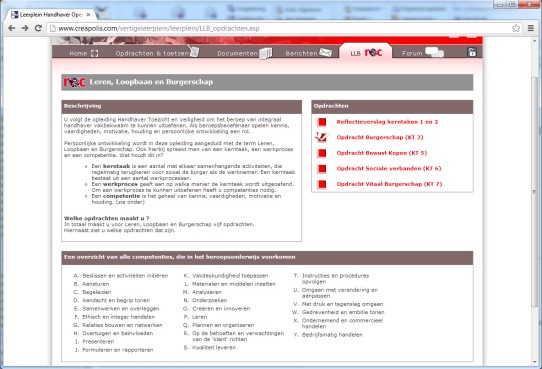The height and width of the screenshot is (369, 542).
Task: Click competency 'Formuleren en rapporteren'
Action: 118,350
